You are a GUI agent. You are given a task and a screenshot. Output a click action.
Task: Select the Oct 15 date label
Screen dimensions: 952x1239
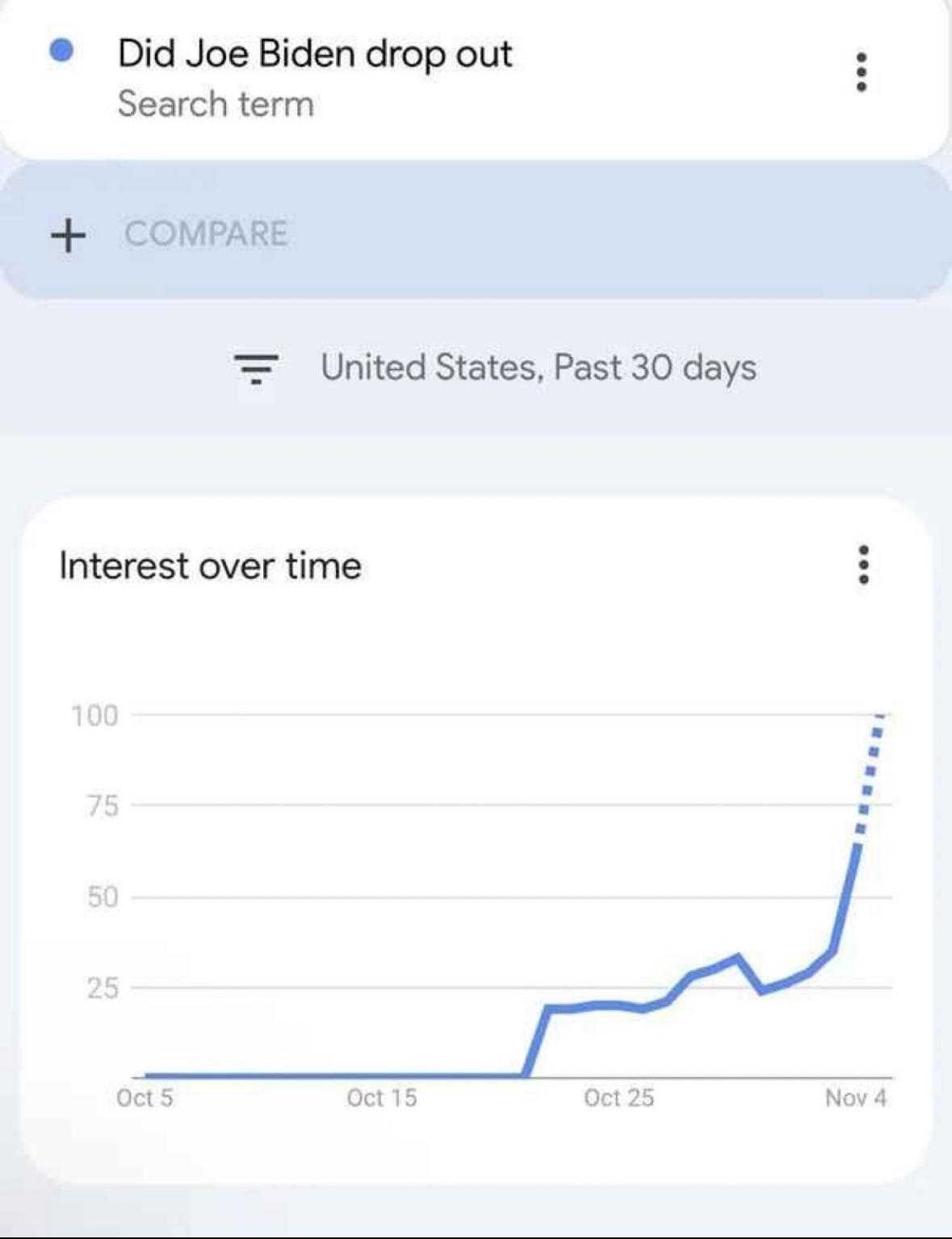tap(381, 1098)
